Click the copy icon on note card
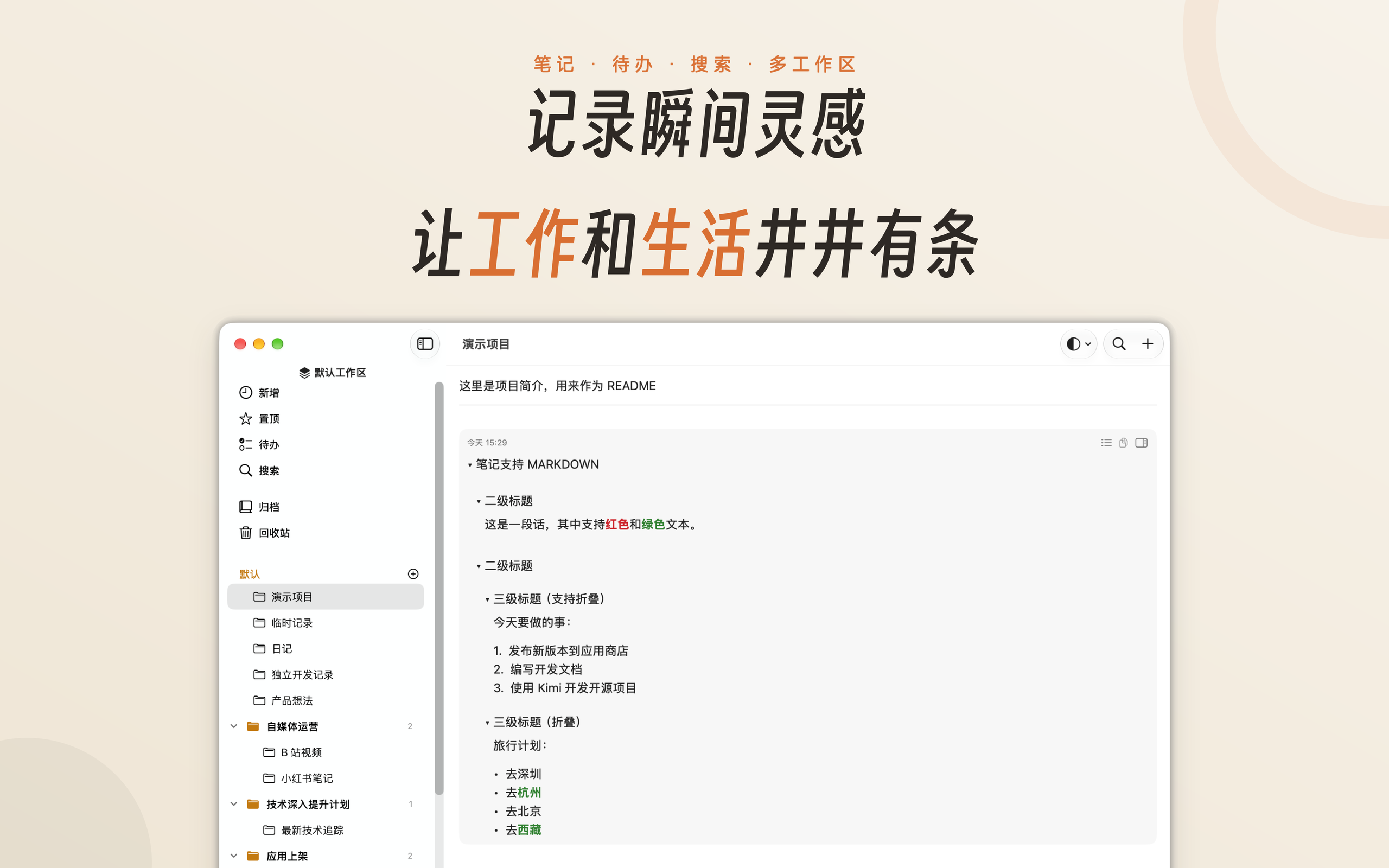 coord(1123,443)
